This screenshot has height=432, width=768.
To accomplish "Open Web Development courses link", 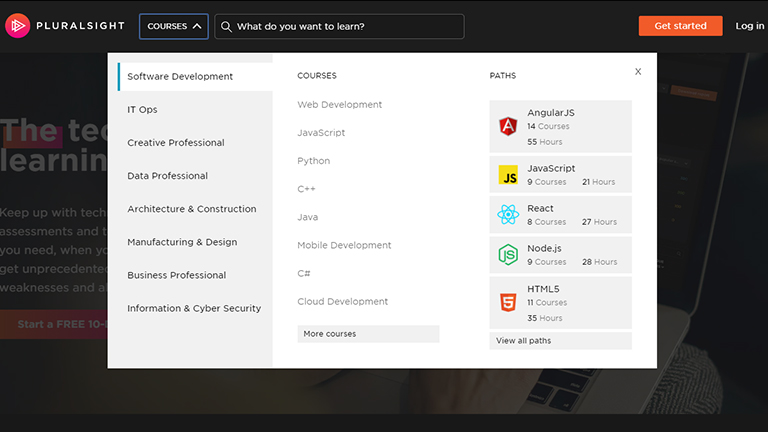I will pyautogui.click(x=339, y=104).
